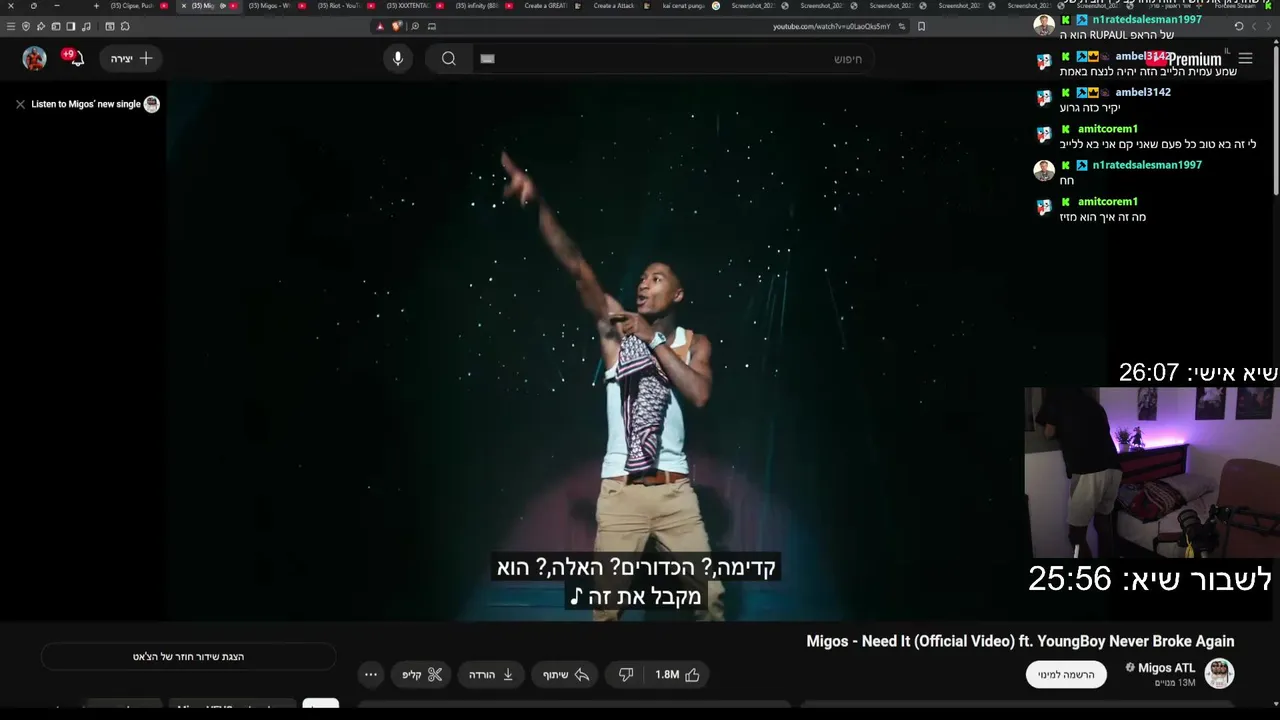Click the Download (הורדה) button
Image resolution: width=1280 pixels, height=720 pixels.
pos(491,675)
